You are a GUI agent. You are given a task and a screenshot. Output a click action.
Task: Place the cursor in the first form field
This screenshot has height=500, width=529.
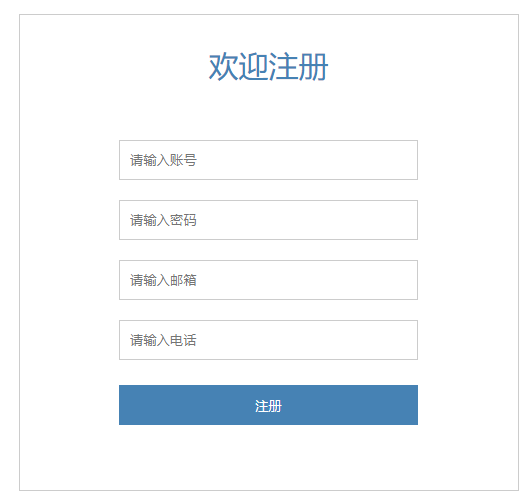[x=268, y=160]
